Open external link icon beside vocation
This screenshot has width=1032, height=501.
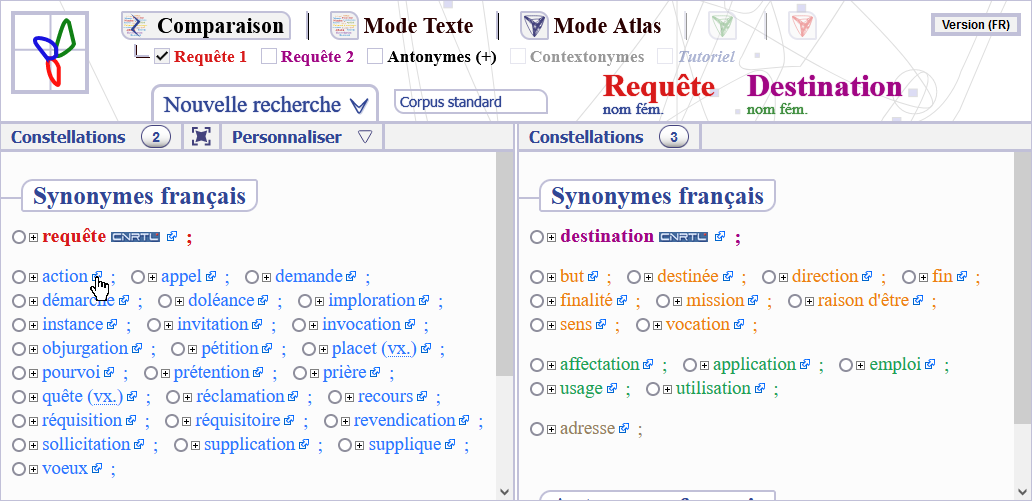point(739,325)
